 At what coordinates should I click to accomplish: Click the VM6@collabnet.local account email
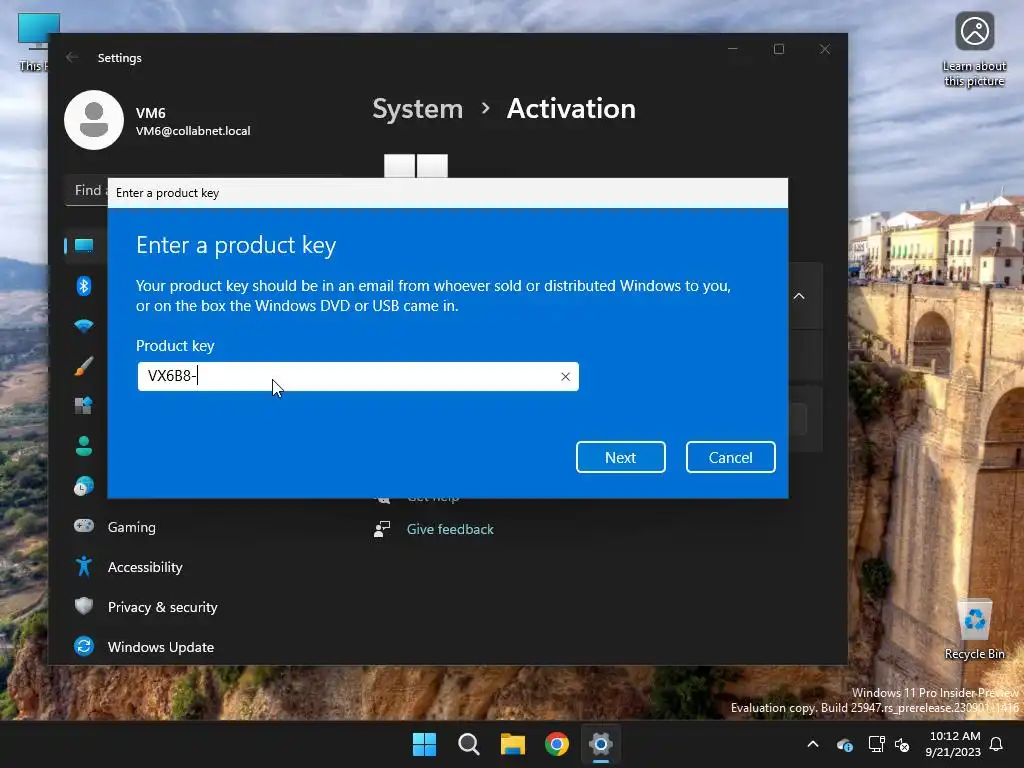click(x=193, y=131)
